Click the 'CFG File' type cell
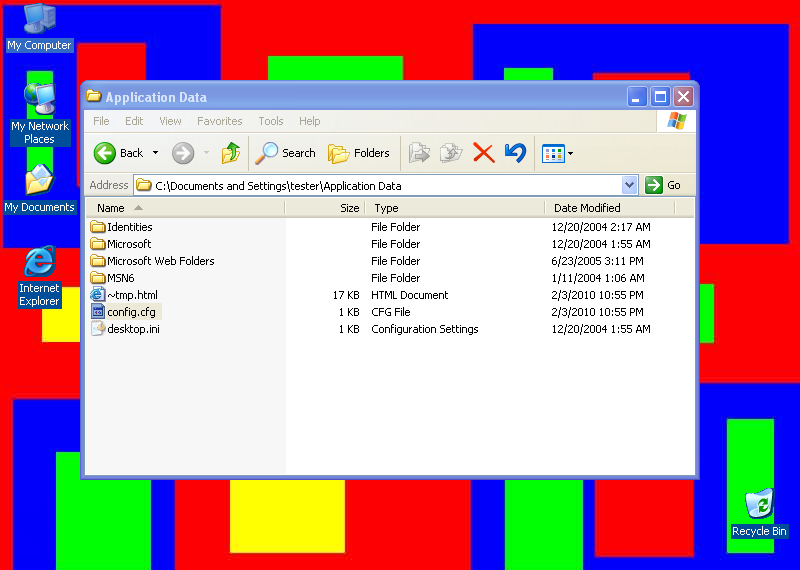Viewport: 800px width, 570px height. (391, 312)
